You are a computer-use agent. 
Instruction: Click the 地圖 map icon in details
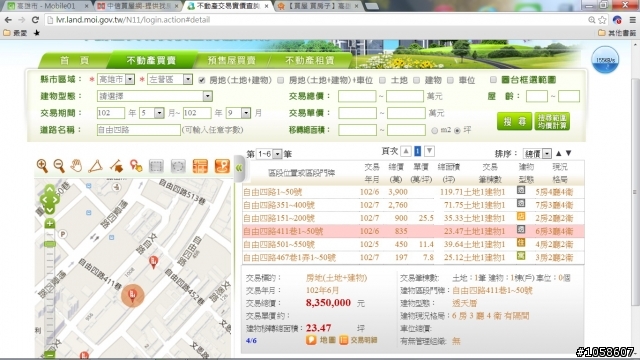[x=311, y=340]
